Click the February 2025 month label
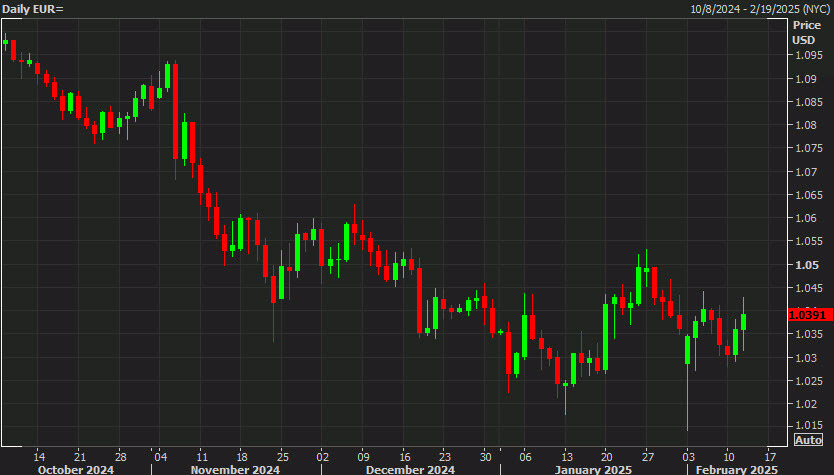 coord(737,470)
